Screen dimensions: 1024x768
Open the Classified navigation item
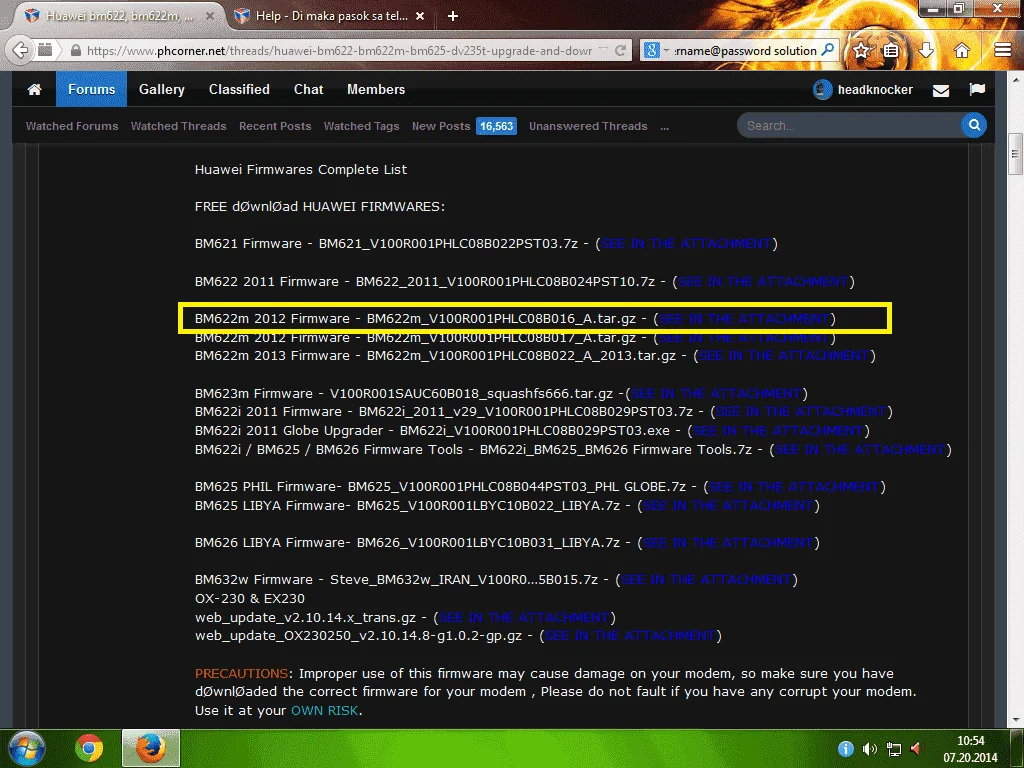pyautogui.click(x=239, y=89)
